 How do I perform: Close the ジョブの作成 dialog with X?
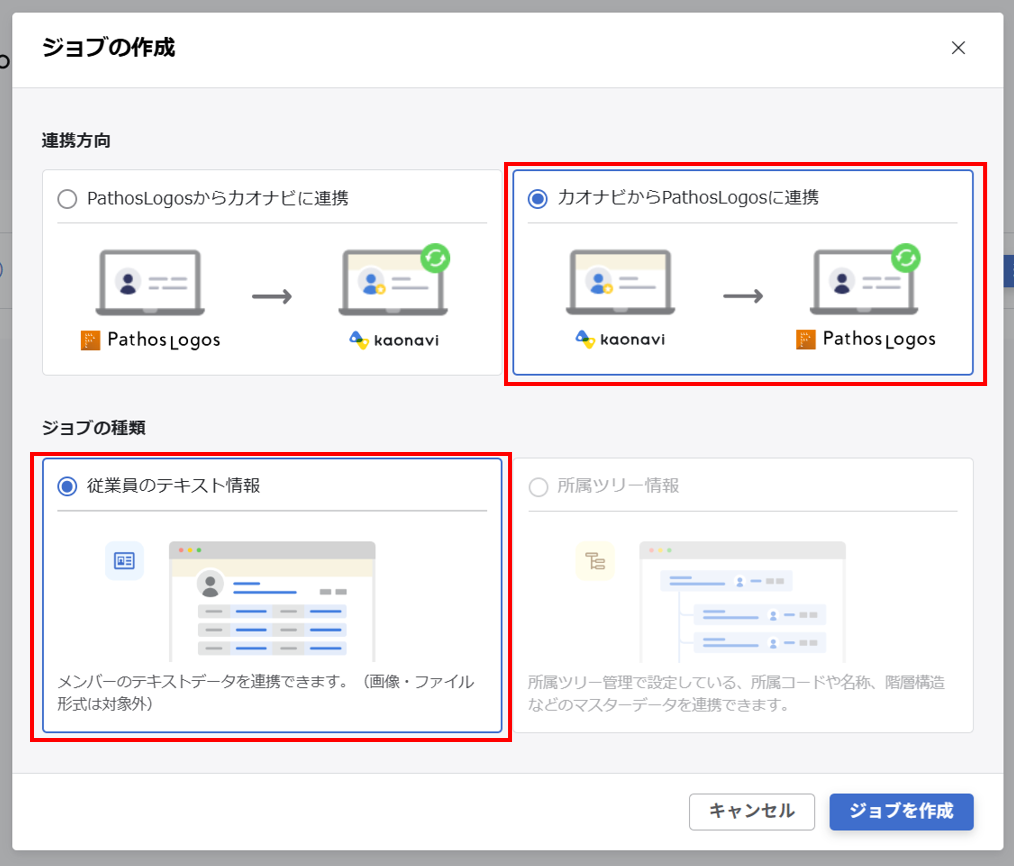pyautogui.click(x=958, y=48)
